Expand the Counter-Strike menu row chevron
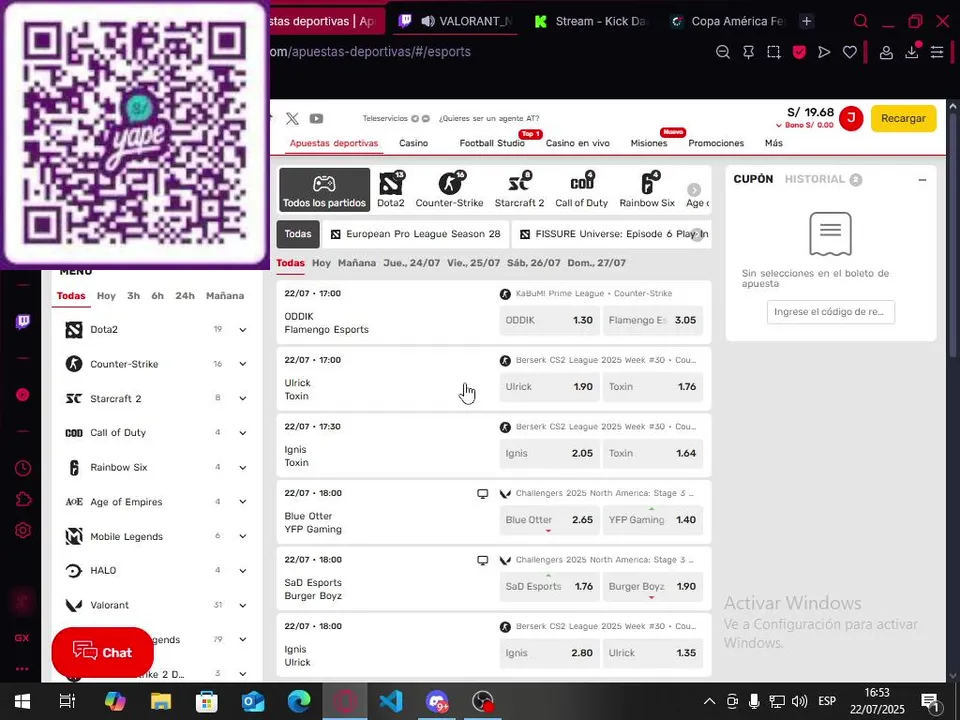Viewport: 960px width, 720px height. (x=243, y=364)
